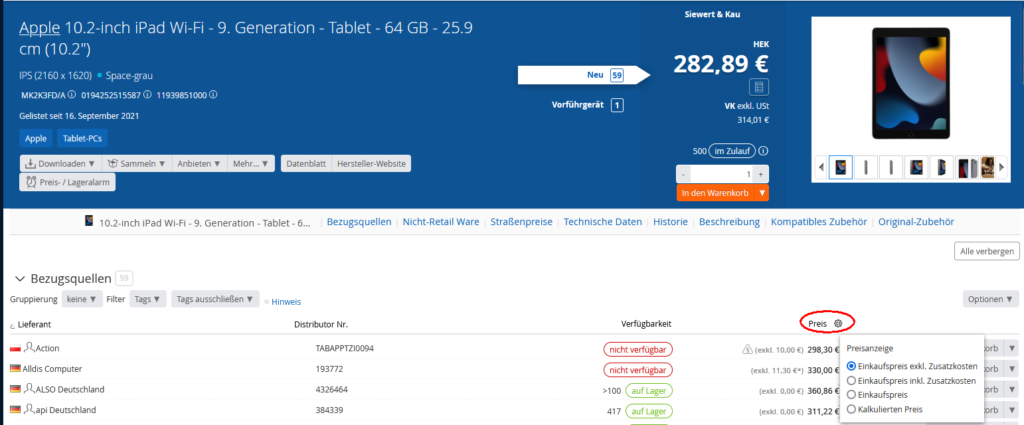This screenshot has width=1024, height=425.
Task: Select the first iPad thumbnail image
Action: pyautogui.click(x=840, y=167)
